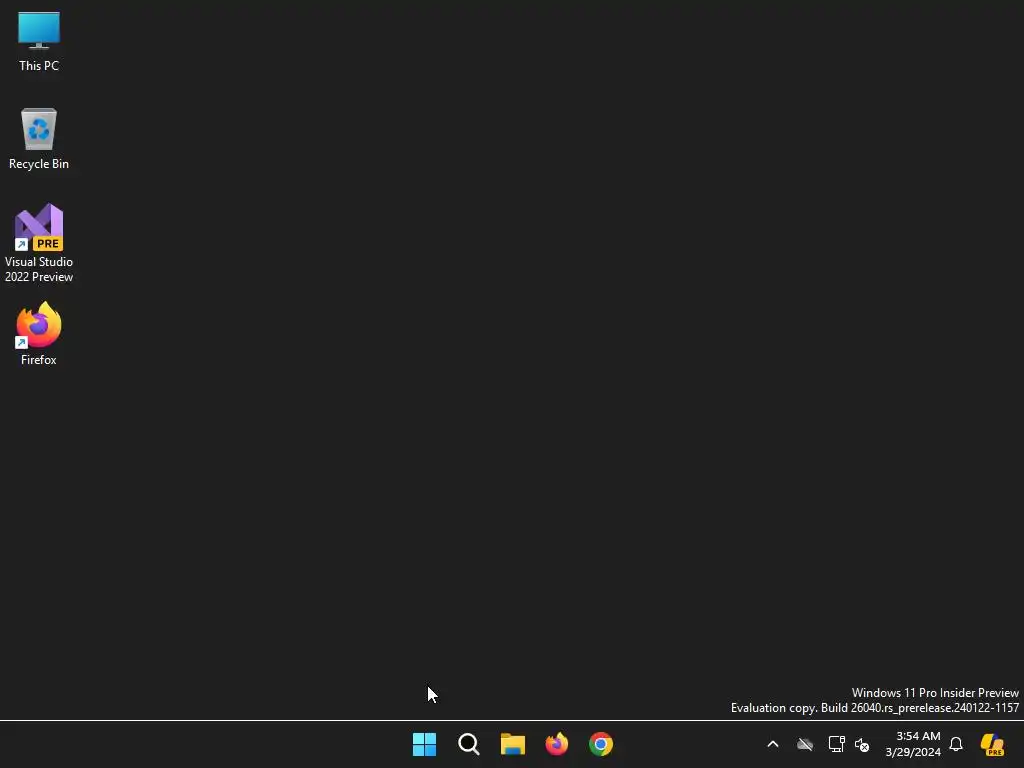The width and height of the screenshot is (1024, 768).
Task: Open taskbar Search
Action: (468, 744)
